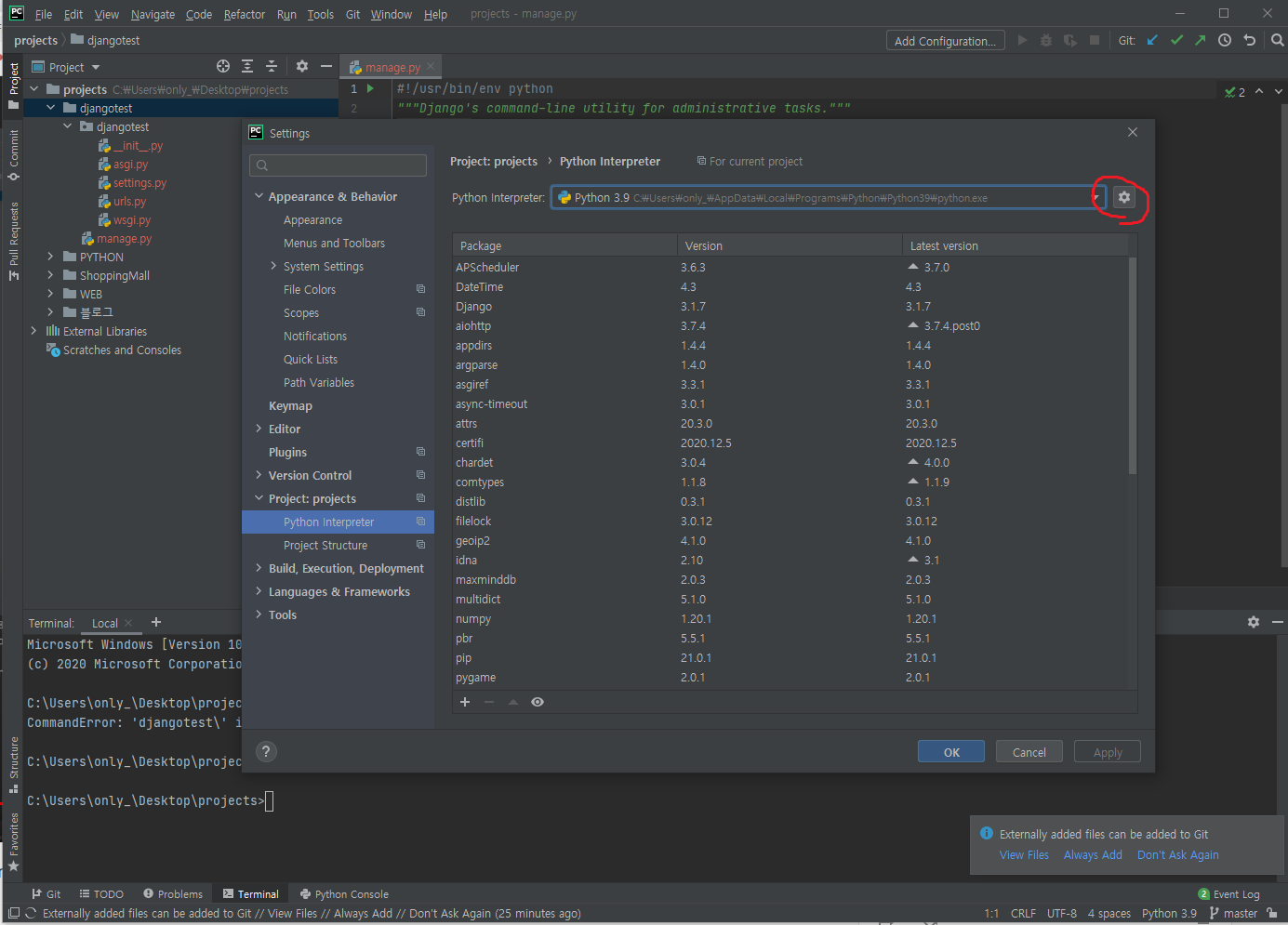1288x925 pixels.
Task: Expand Languages & Frameworks group
Action: click(259, 591)
